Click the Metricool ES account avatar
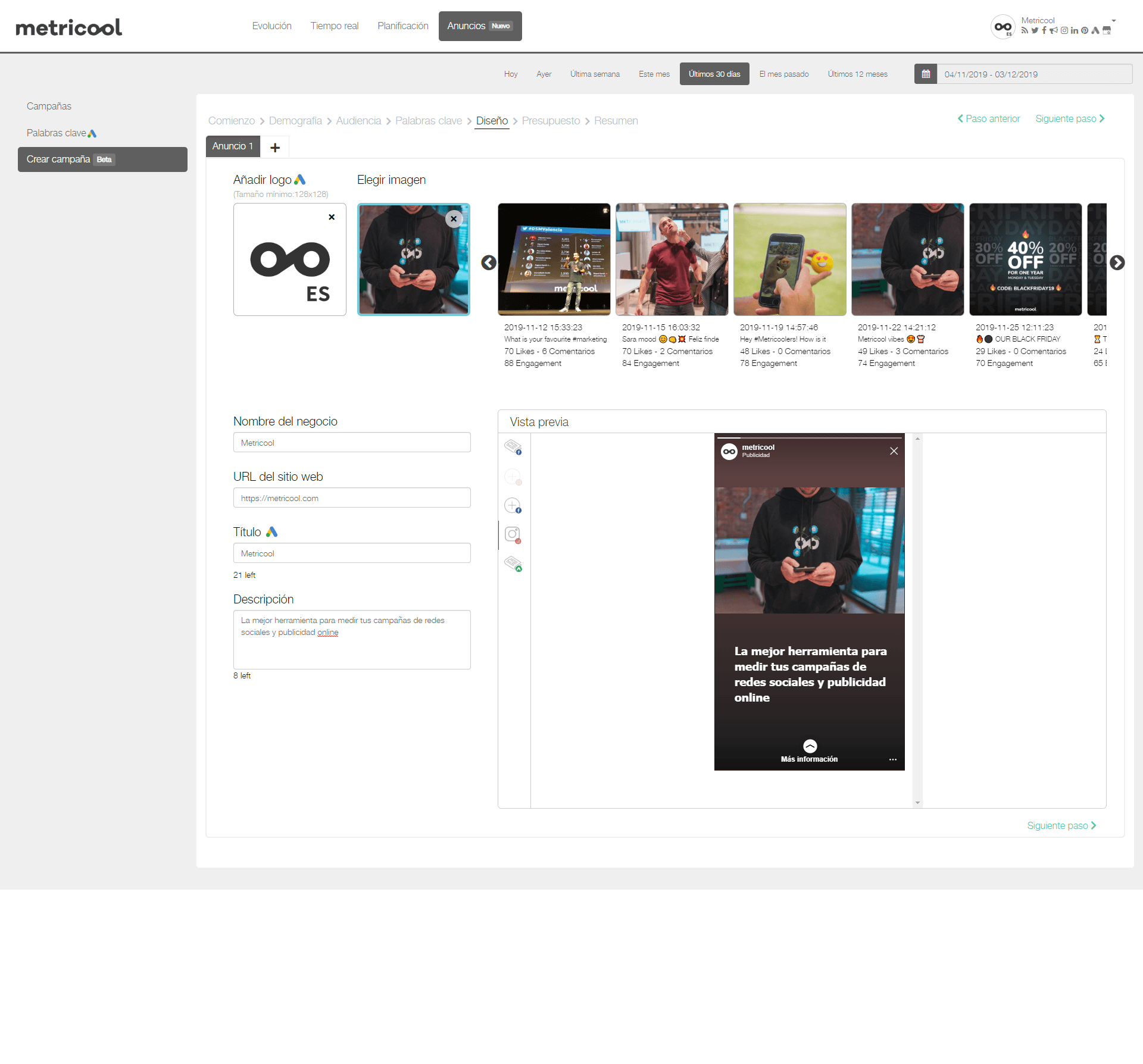 point(1003,27)
